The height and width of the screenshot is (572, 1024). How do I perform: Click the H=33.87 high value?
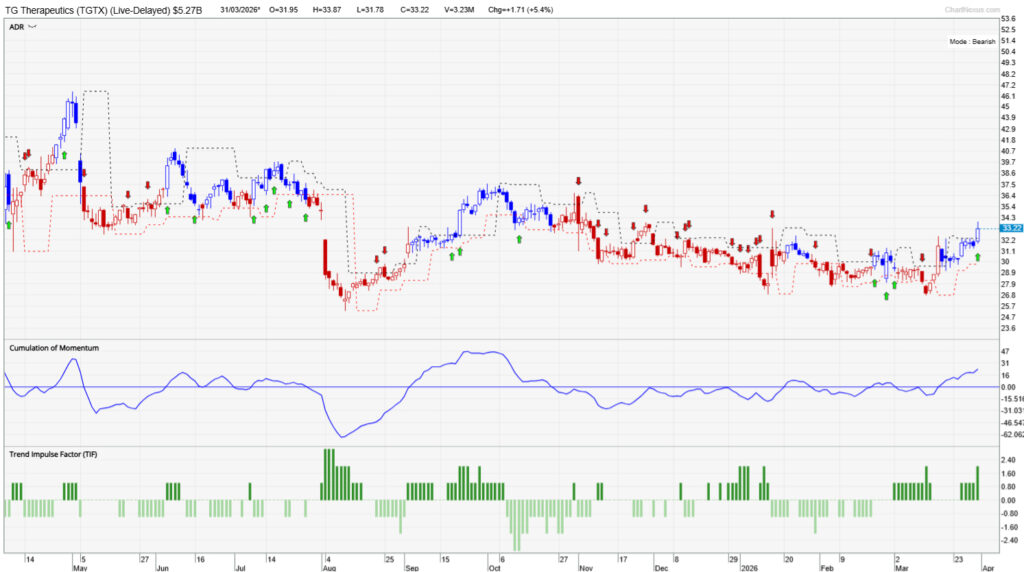click(326, 10)
